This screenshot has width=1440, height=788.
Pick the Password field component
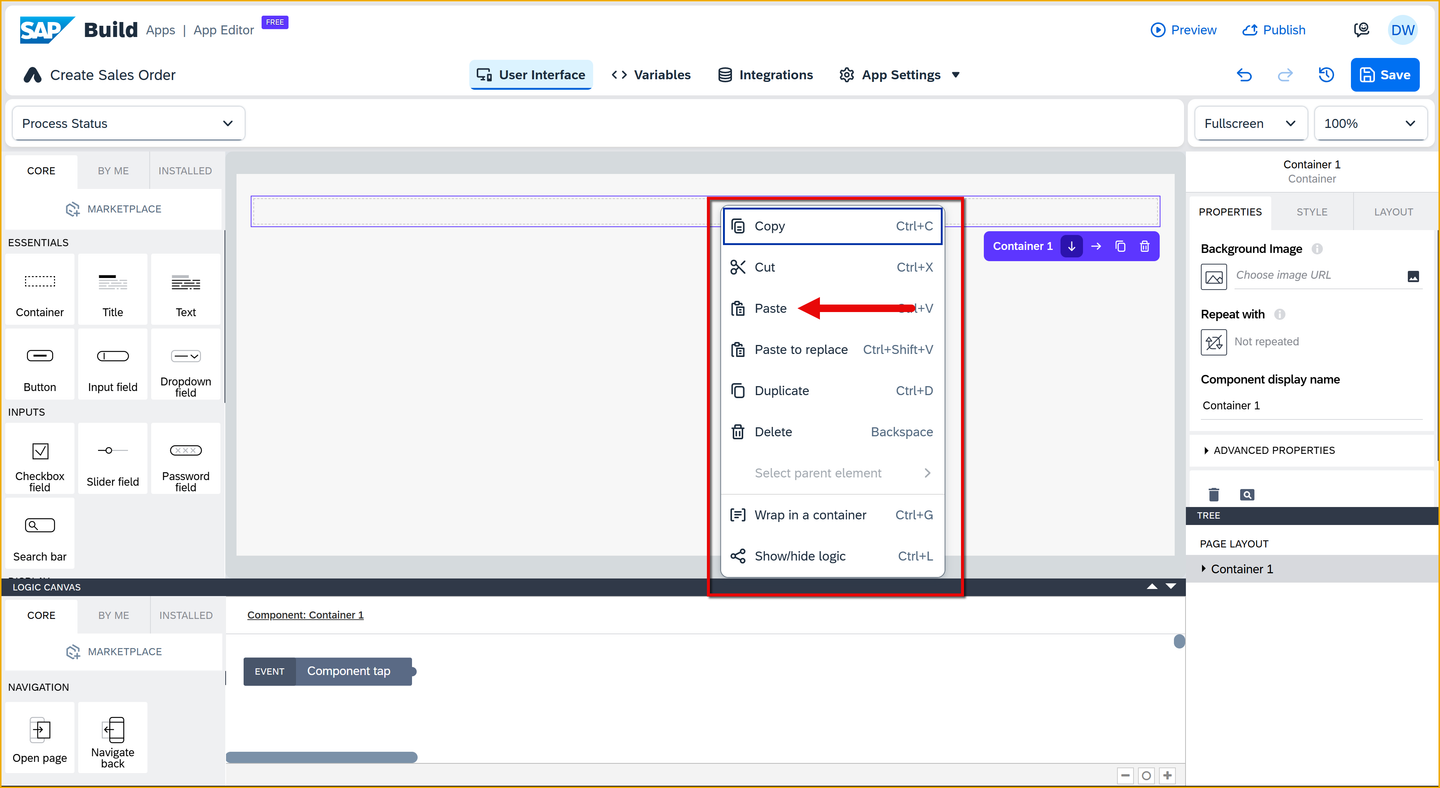(186, 458)
